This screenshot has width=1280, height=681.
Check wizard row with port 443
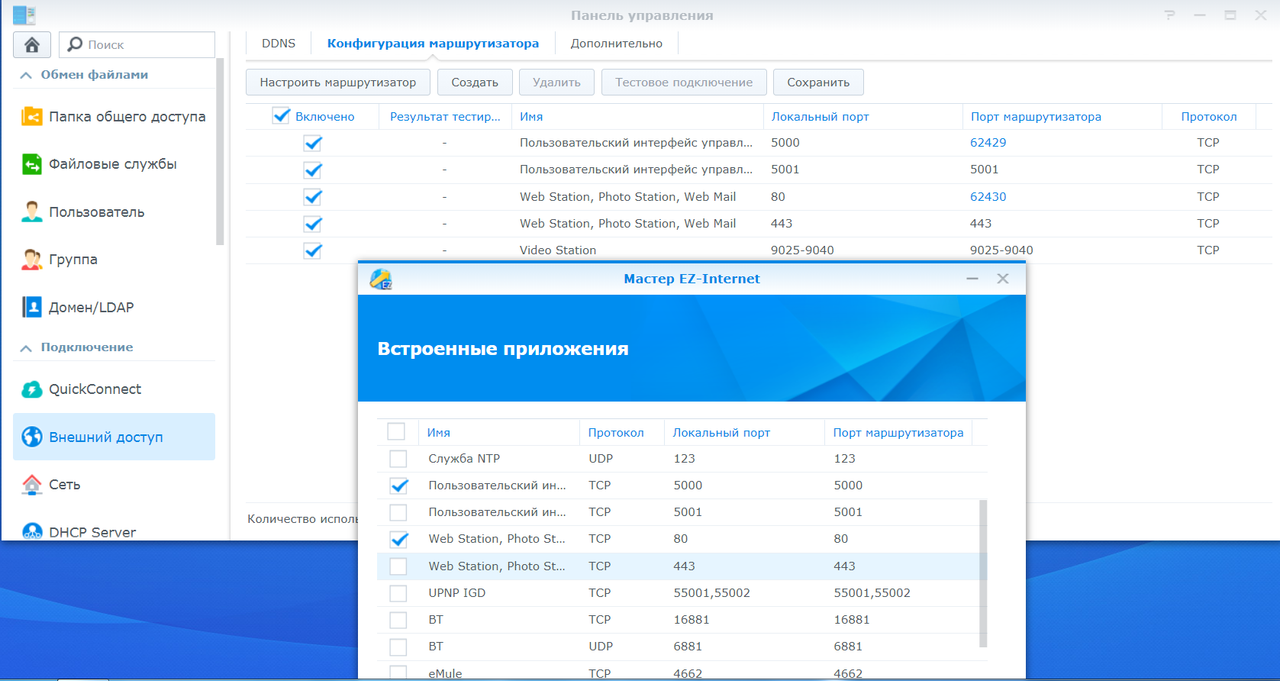pyautogui.click(x=398, y=566)
